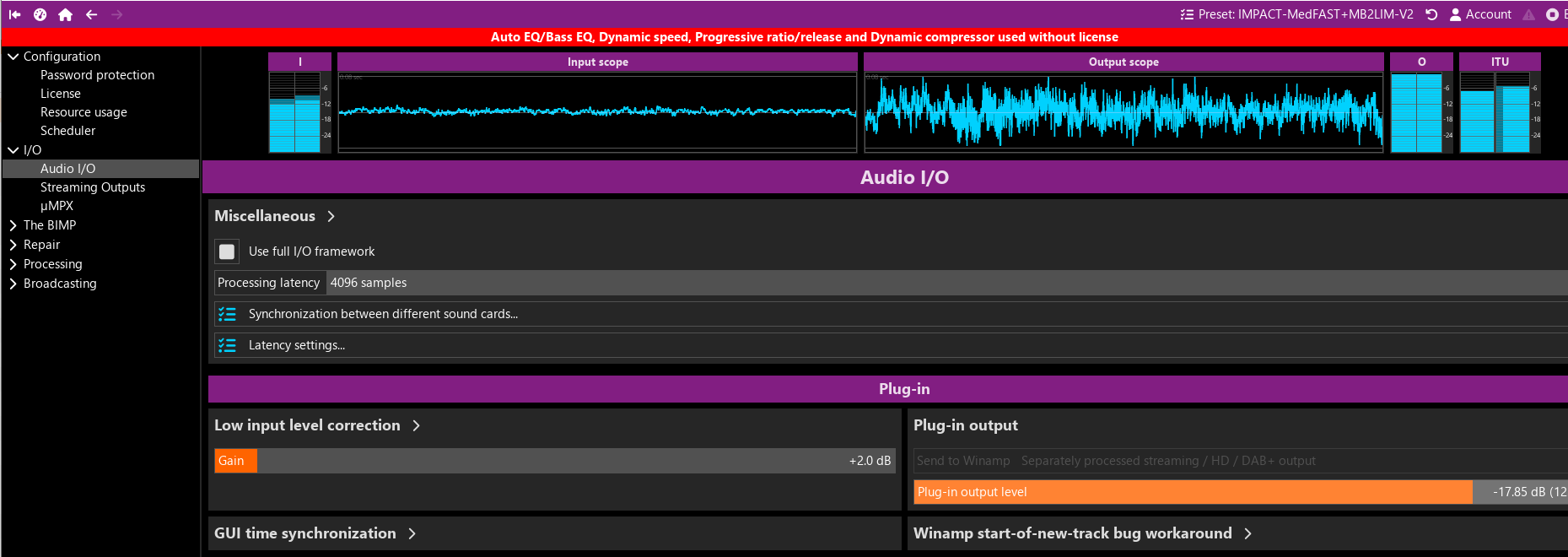Adjust the Plug-in output level slider

pyautogui.click(x=1193, y=492)
